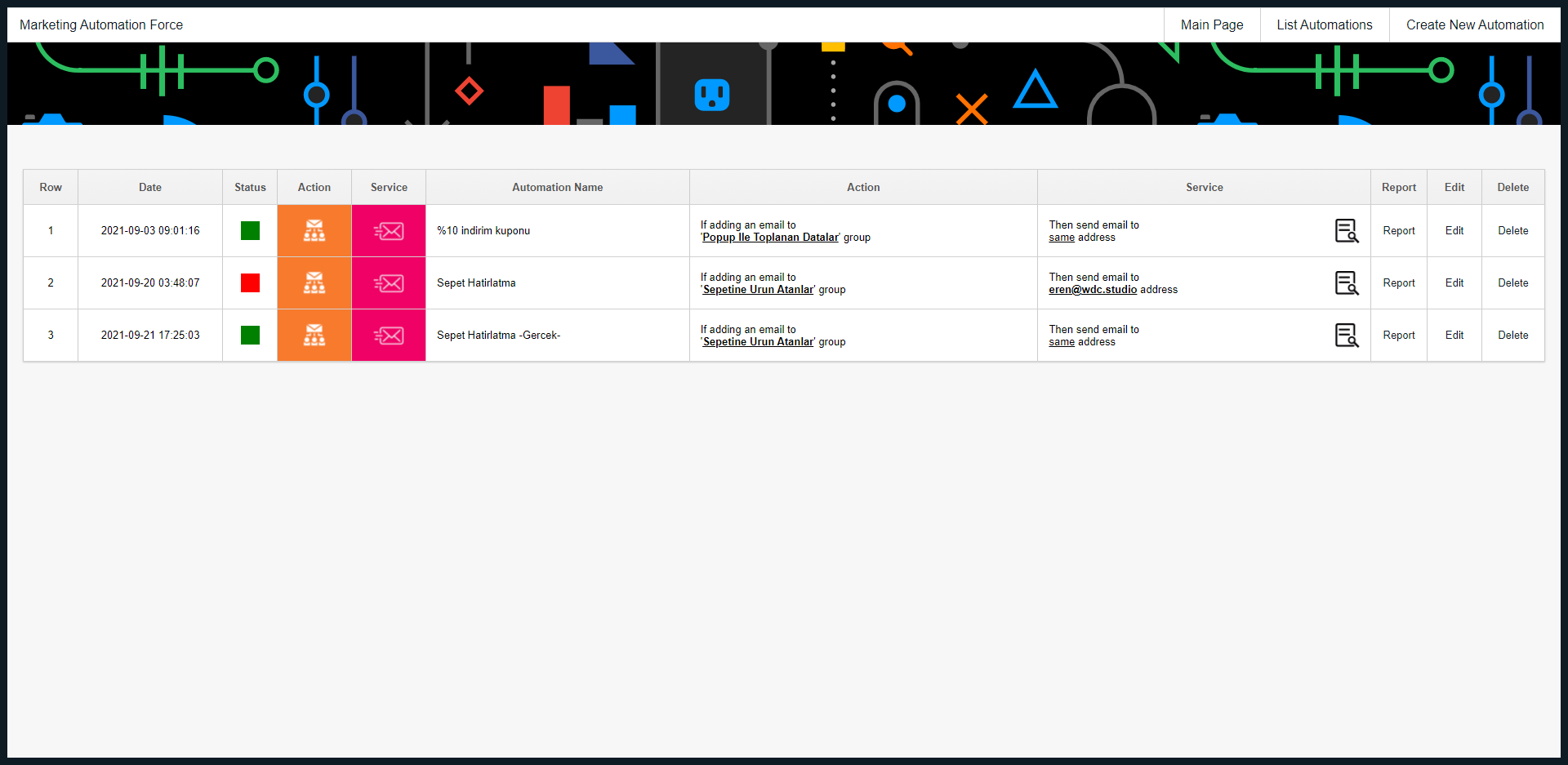Click the '%10 indirim kuponu' name cell
The height and width of the screenshot is (765, 1568).
coord(558,231)
